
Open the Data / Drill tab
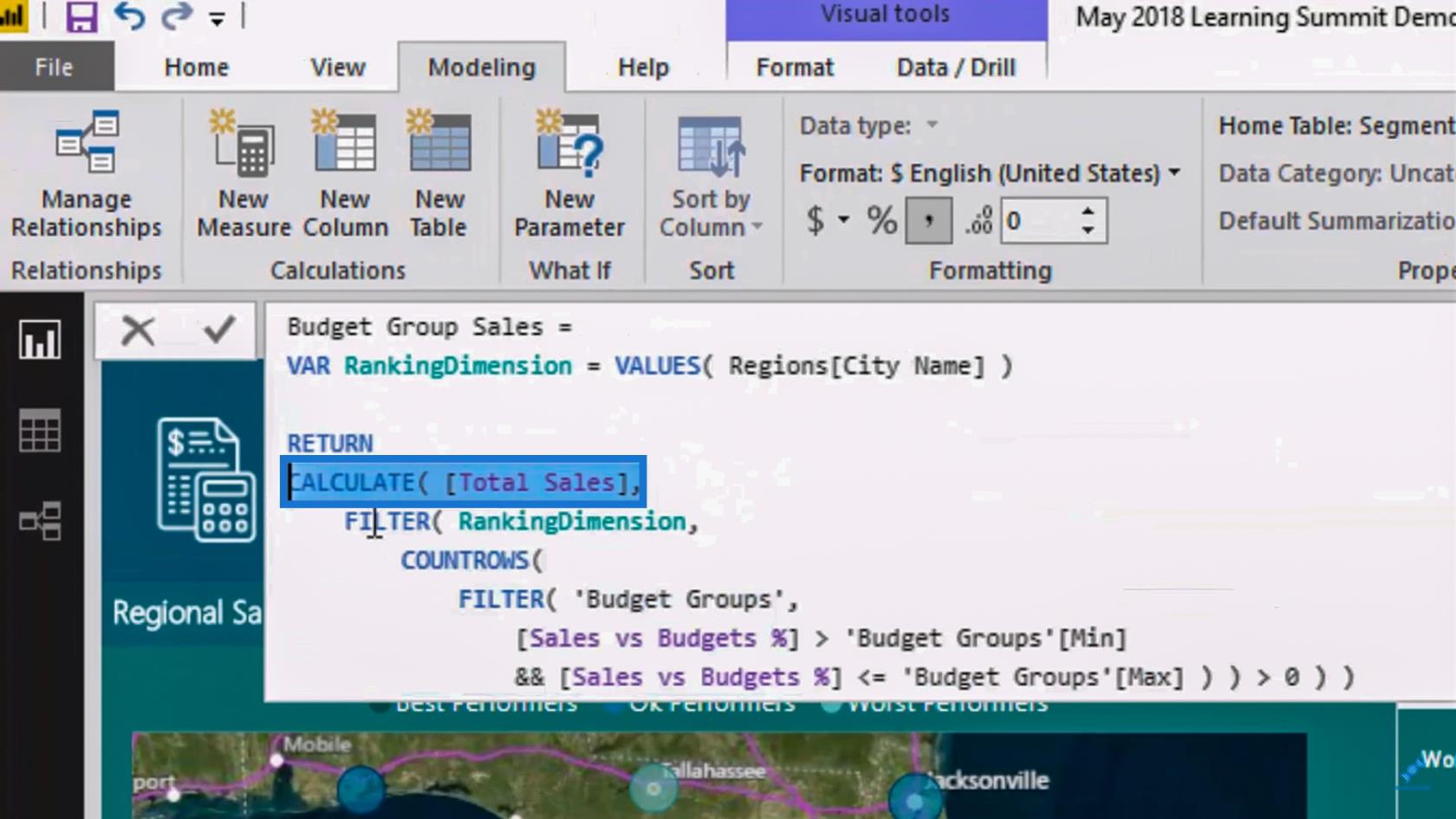[x=956, y=68]
